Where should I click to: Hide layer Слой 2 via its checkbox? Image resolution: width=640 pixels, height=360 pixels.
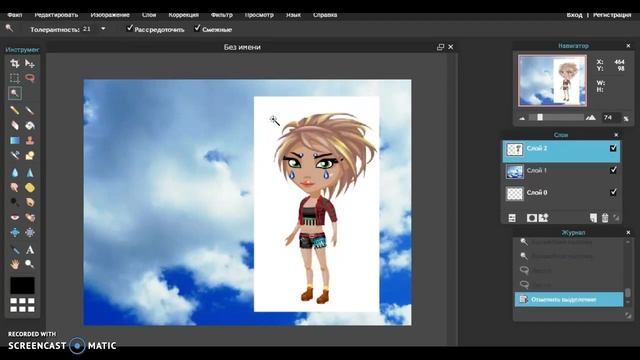613,148
